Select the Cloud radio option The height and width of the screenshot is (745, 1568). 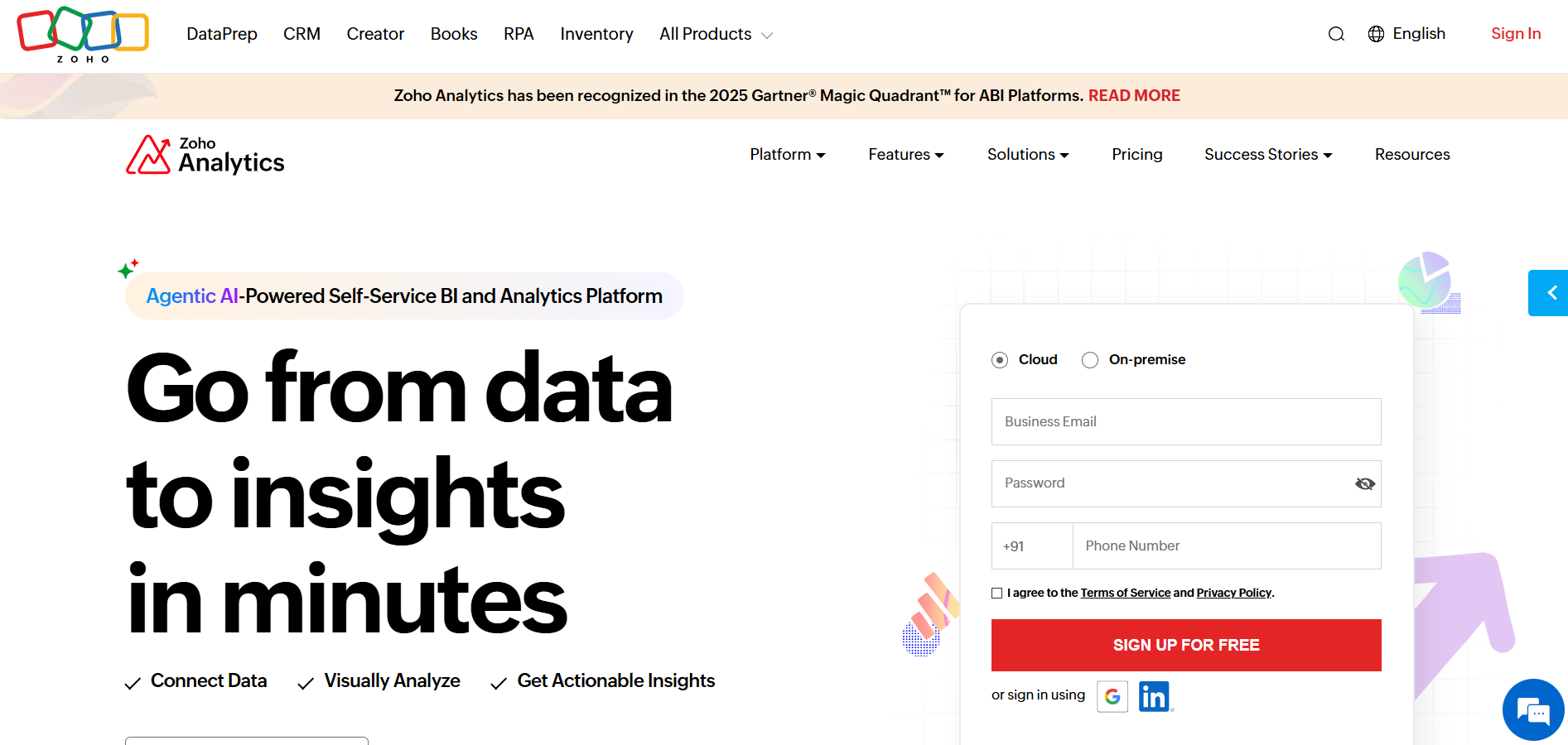click(x=1000, y=360)
